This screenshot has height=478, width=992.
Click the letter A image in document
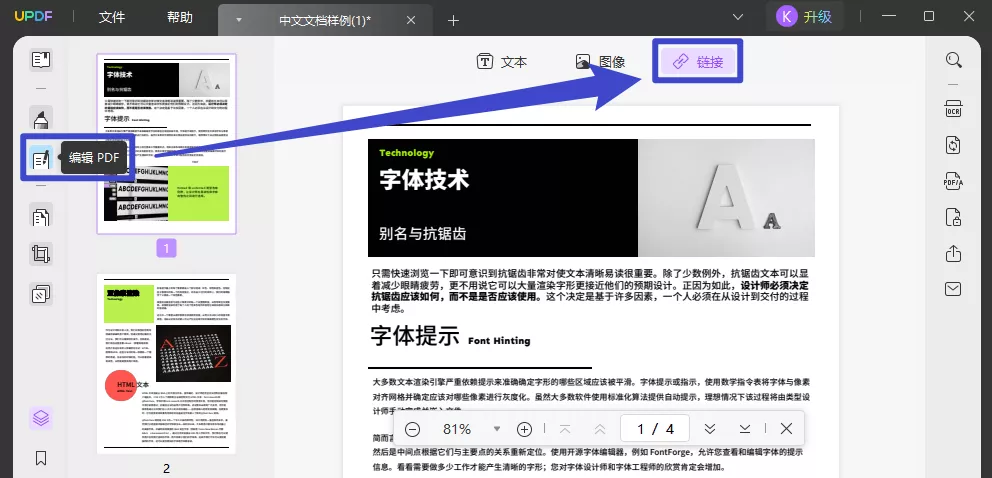click(x=726, y=198)
